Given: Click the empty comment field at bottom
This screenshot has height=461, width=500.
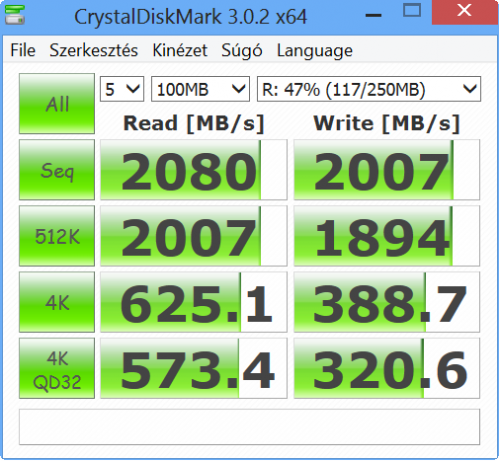Looking at the screenshot, I should (249, 427).
